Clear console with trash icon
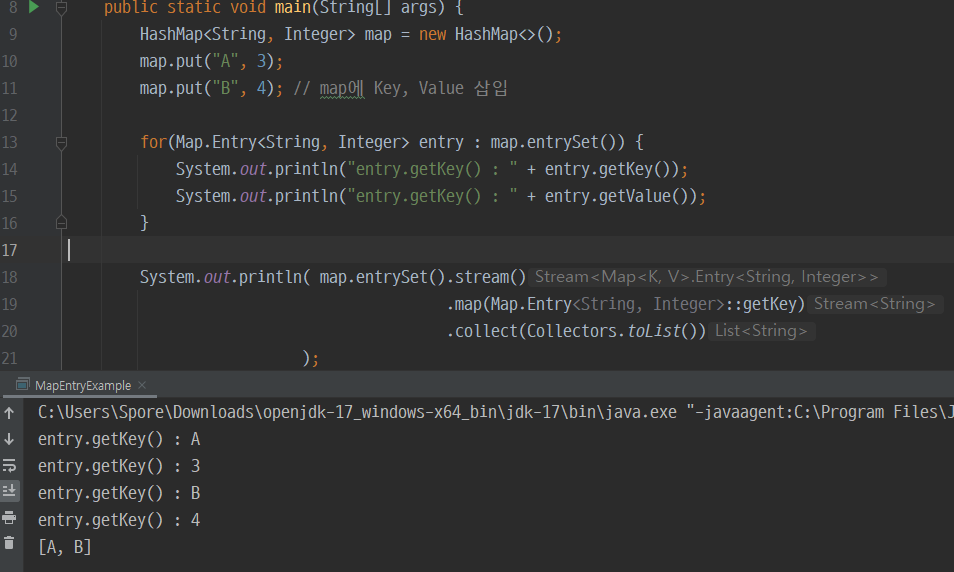This screenshot has width=954, height=572. click(9, 543)
